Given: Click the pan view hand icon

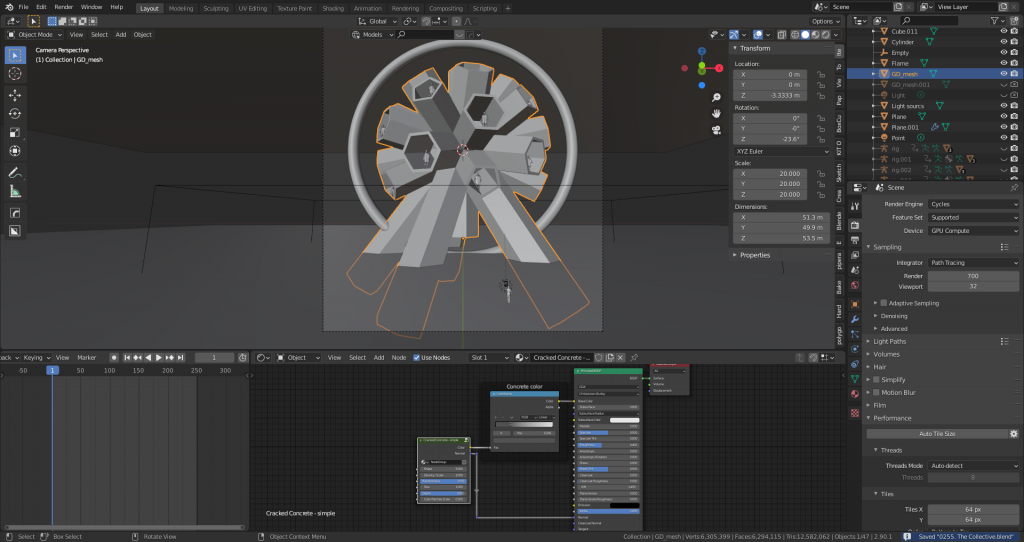Looking at the screenshot, I should [716, 113].
